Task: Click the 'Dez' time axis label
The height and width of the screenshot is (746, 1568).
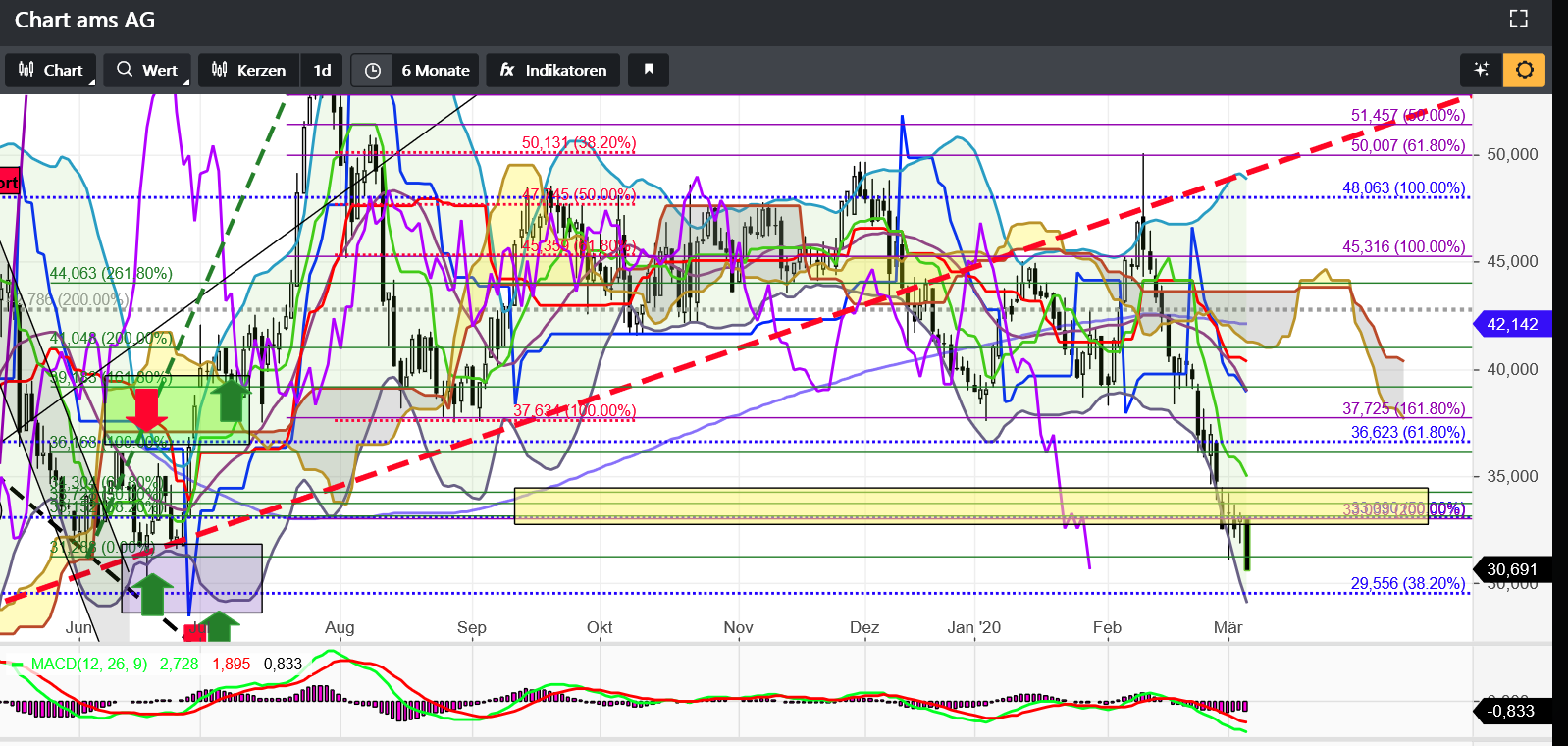Action: coord(864,627)
